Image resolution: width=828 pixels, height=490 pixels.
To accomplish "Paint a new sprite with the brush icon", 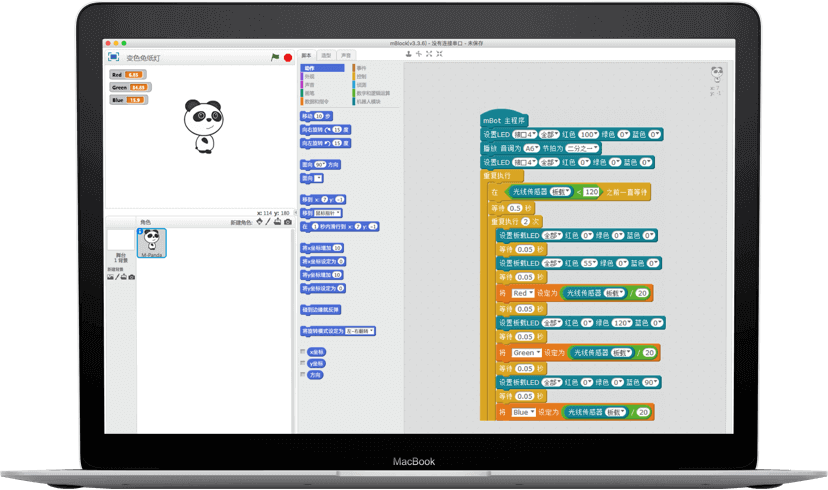I will click(x=268, y=222).
